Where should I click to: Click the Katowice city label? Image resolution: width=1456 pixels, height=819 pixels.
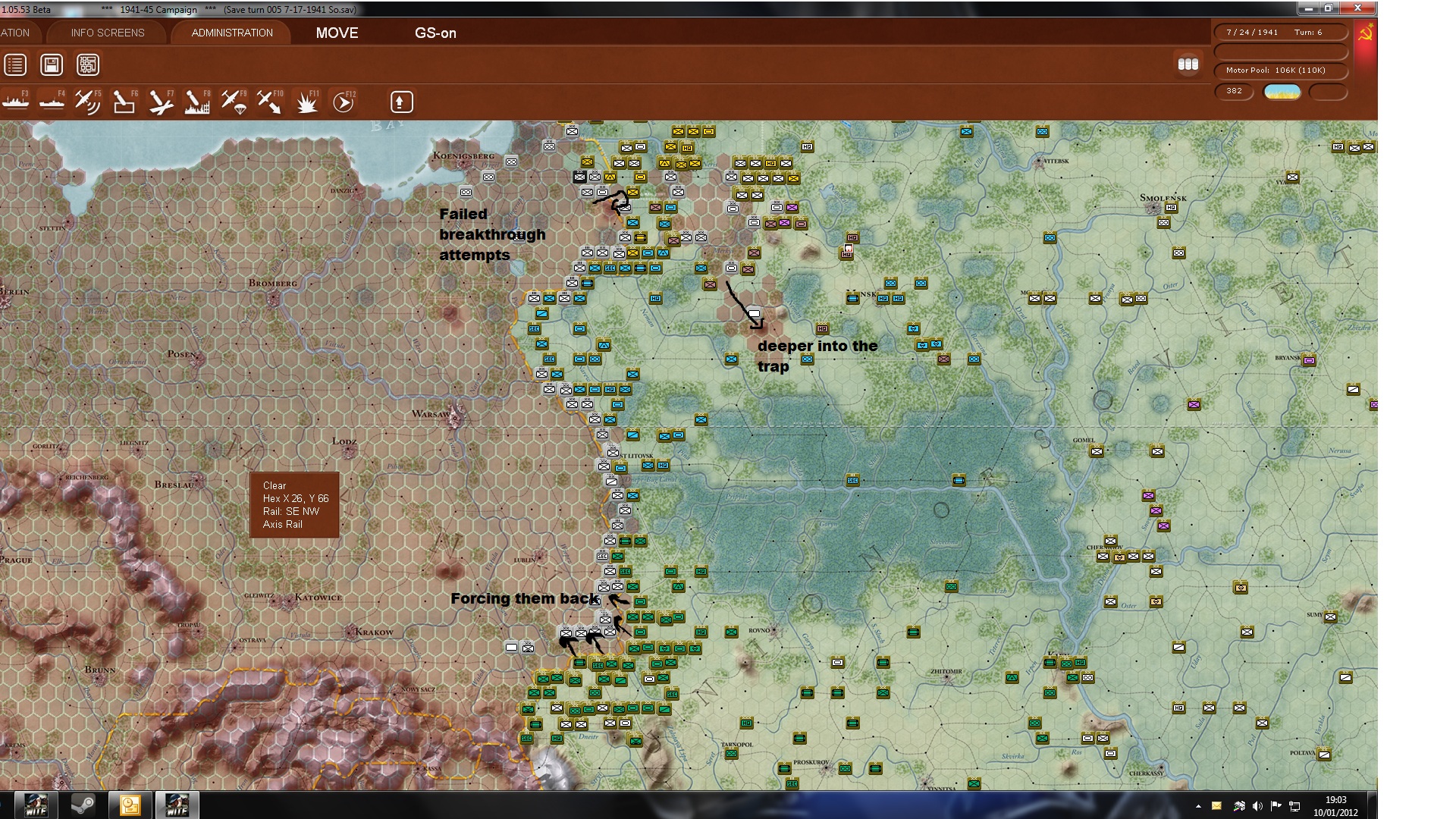pyautogui.click(x=318, y=598)
